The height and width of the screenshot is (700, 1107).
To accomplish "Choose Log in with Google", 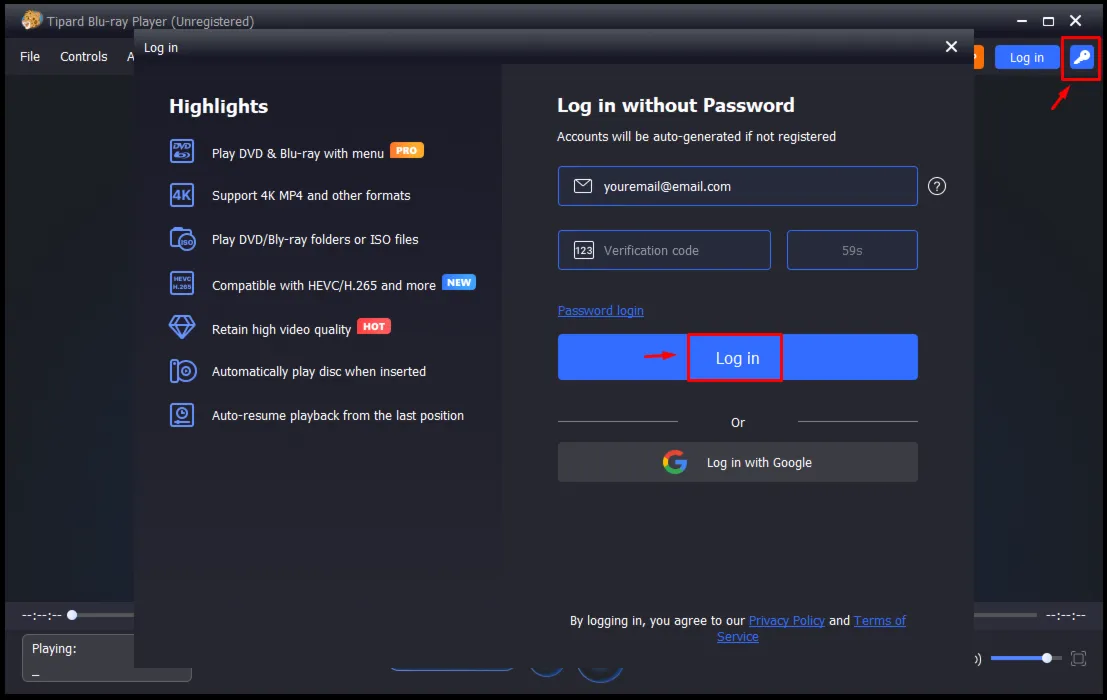I will [x=737, y=462].
